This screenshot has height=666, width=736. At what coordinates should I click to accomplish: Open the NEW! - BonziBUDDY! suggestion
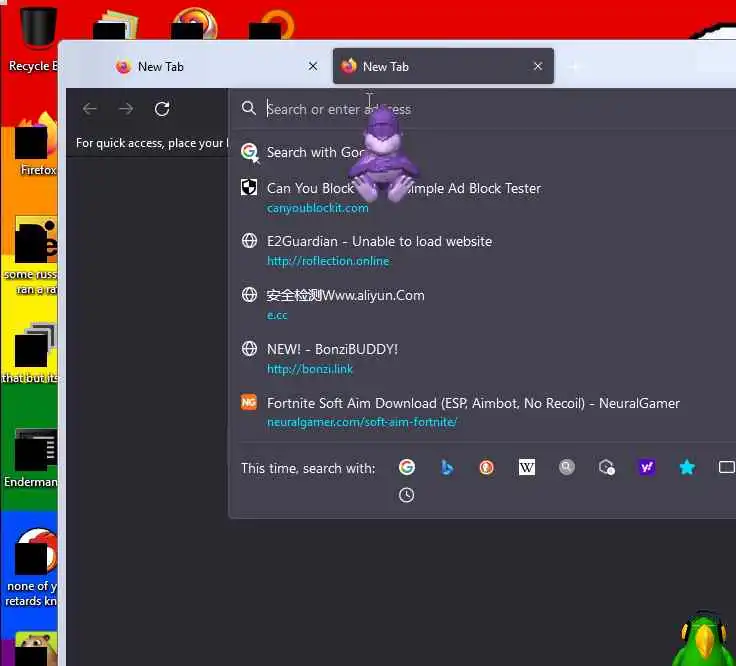[483, 359]
